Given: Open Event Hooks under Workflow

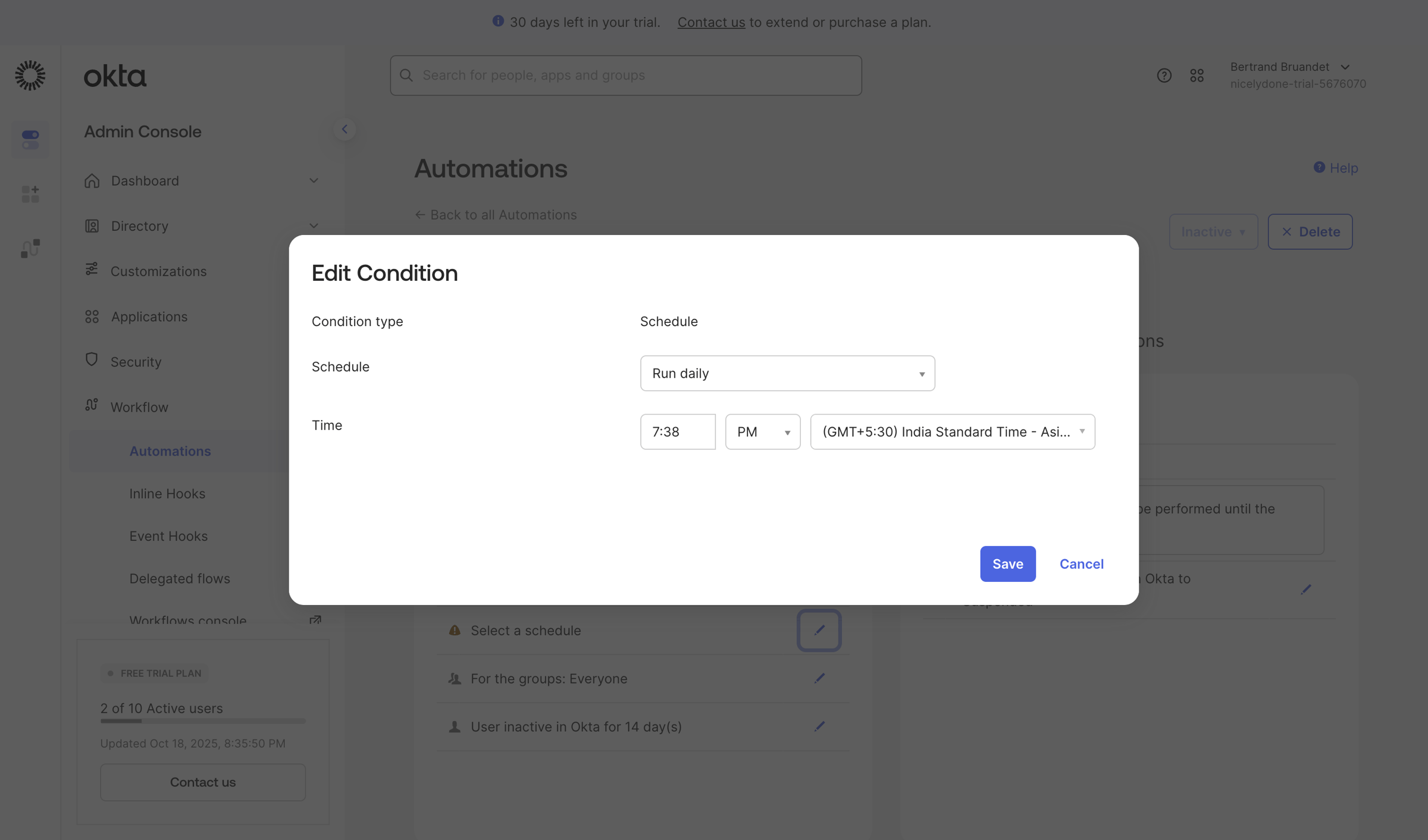Looking at the screenshot, I should point(168,536).
